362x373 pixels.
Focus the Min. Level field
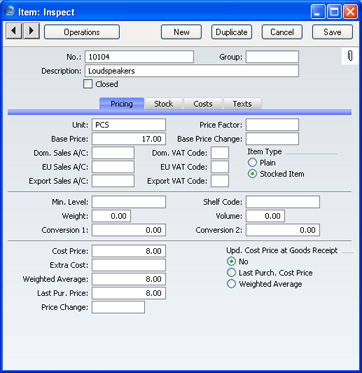tap(129, 202)
